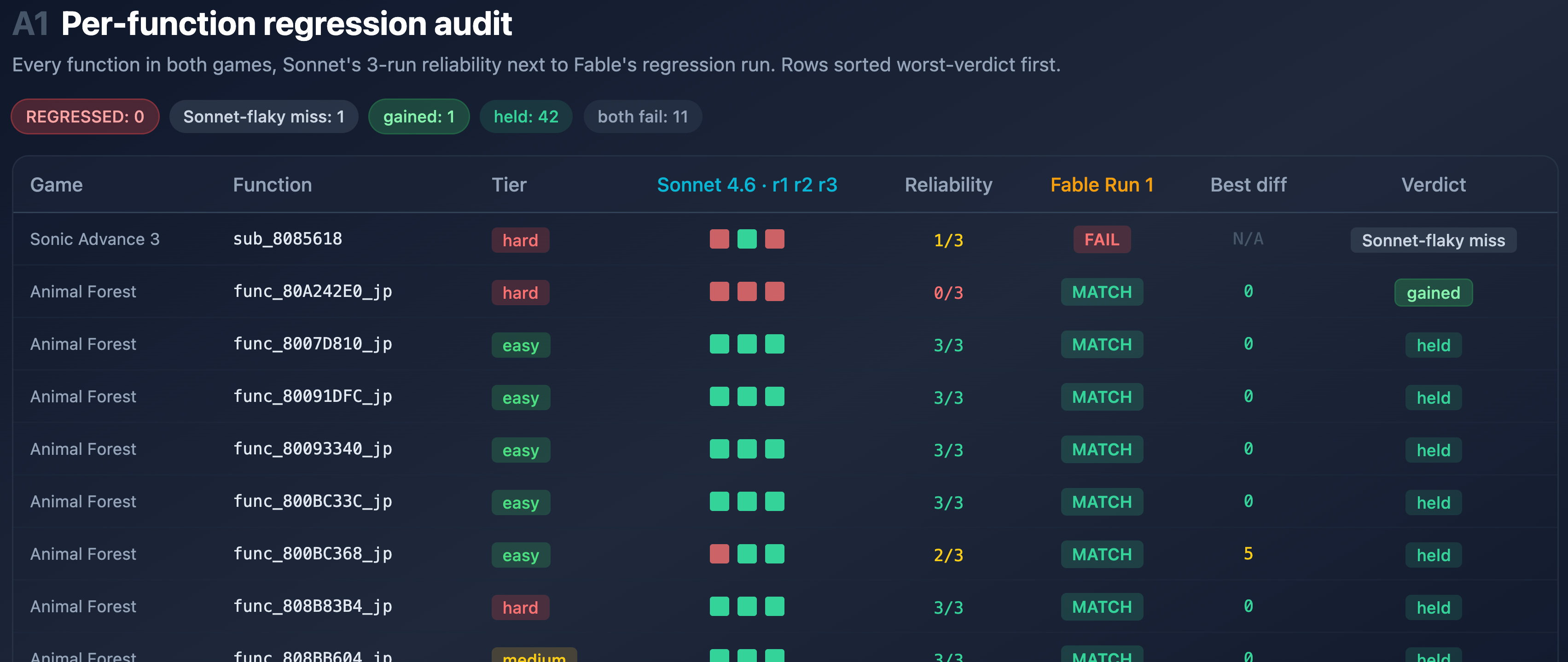Click the FAIL badge for sub_8085618
Screen dimensions: 1568x662
[x=1102, y=239]
